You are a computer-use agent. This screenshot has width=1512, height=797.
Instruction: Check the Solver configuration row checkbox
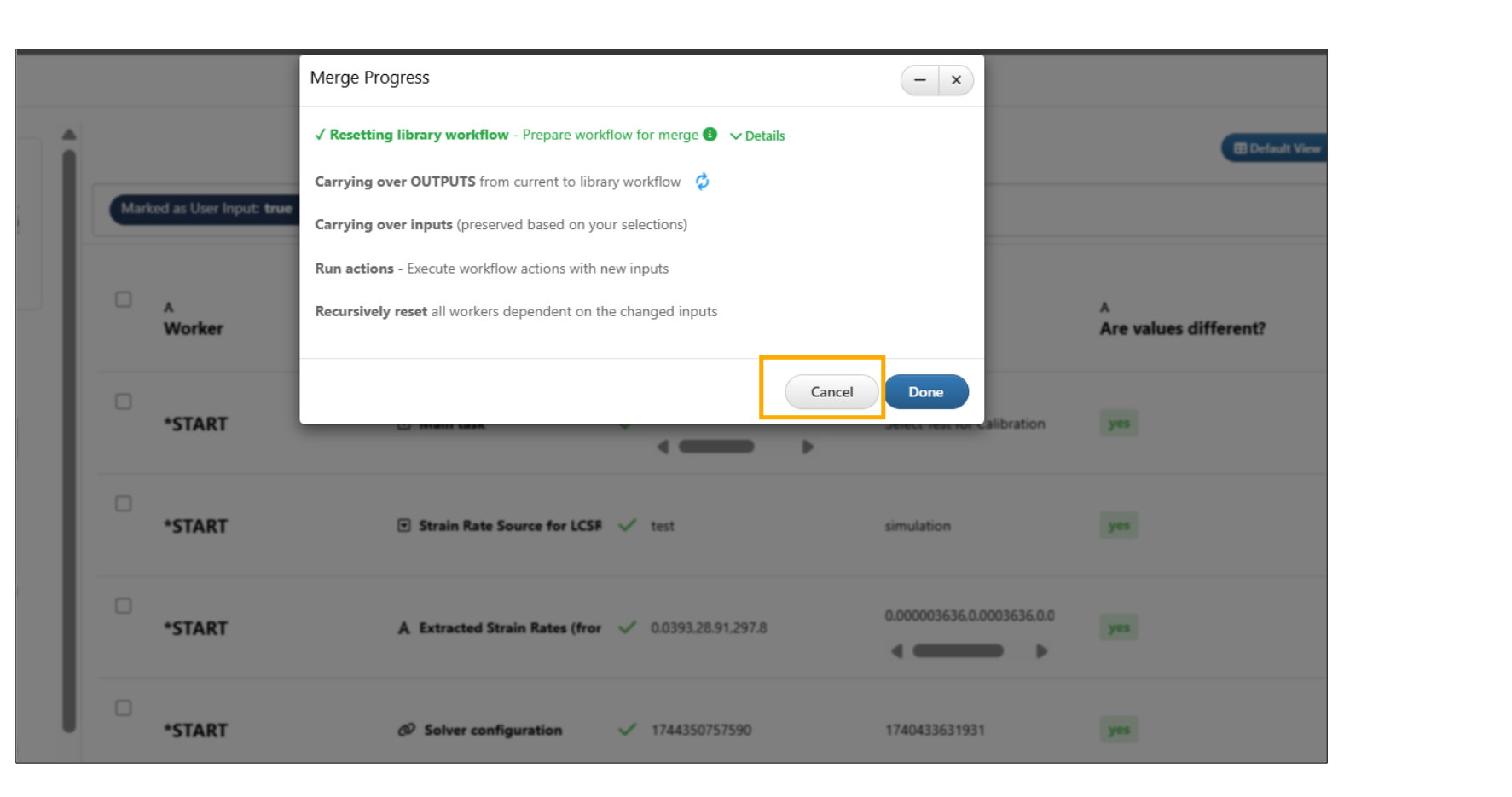124,708
